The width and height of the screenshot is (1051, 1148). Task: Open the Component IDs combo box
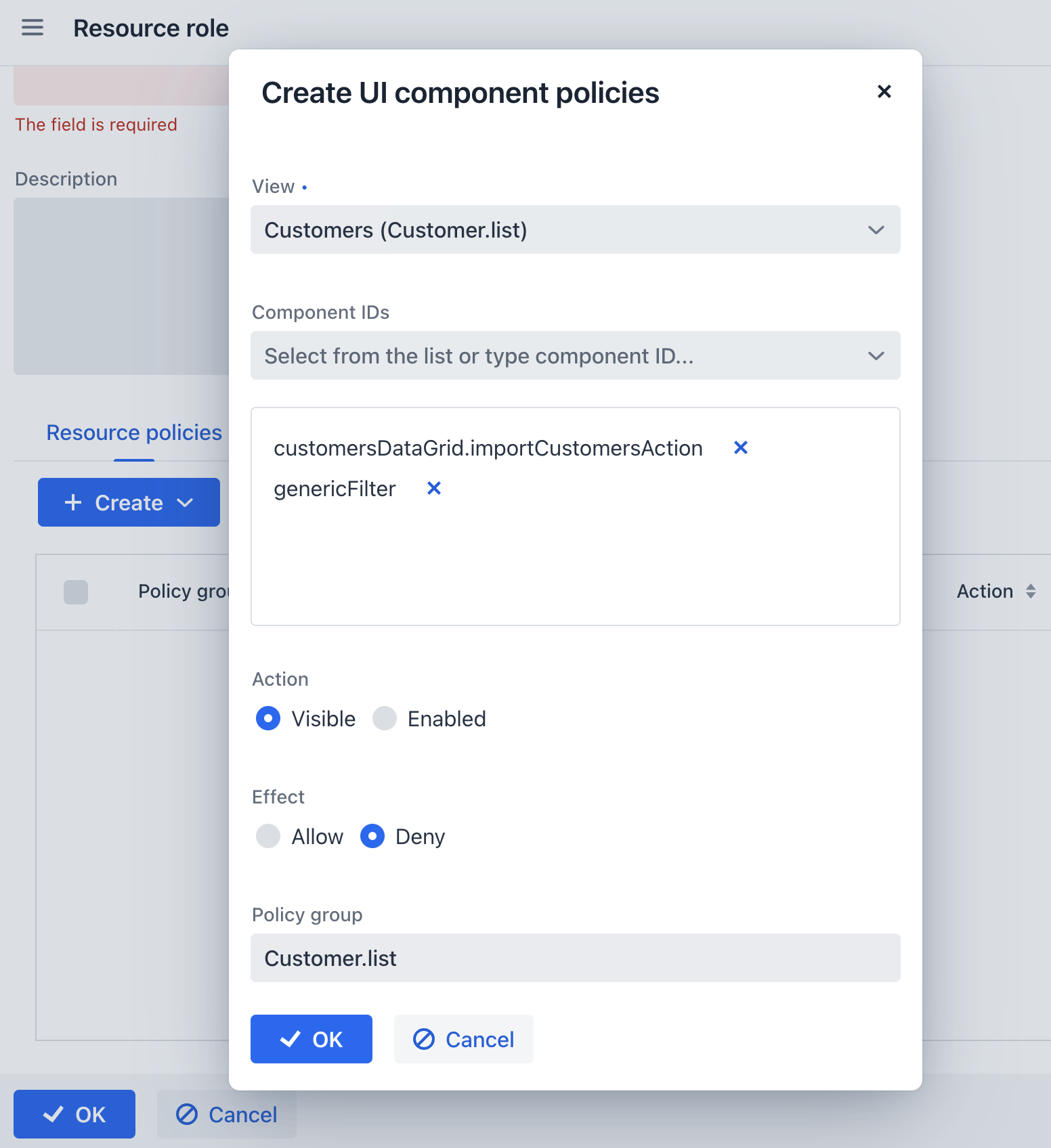click(574, 355)
